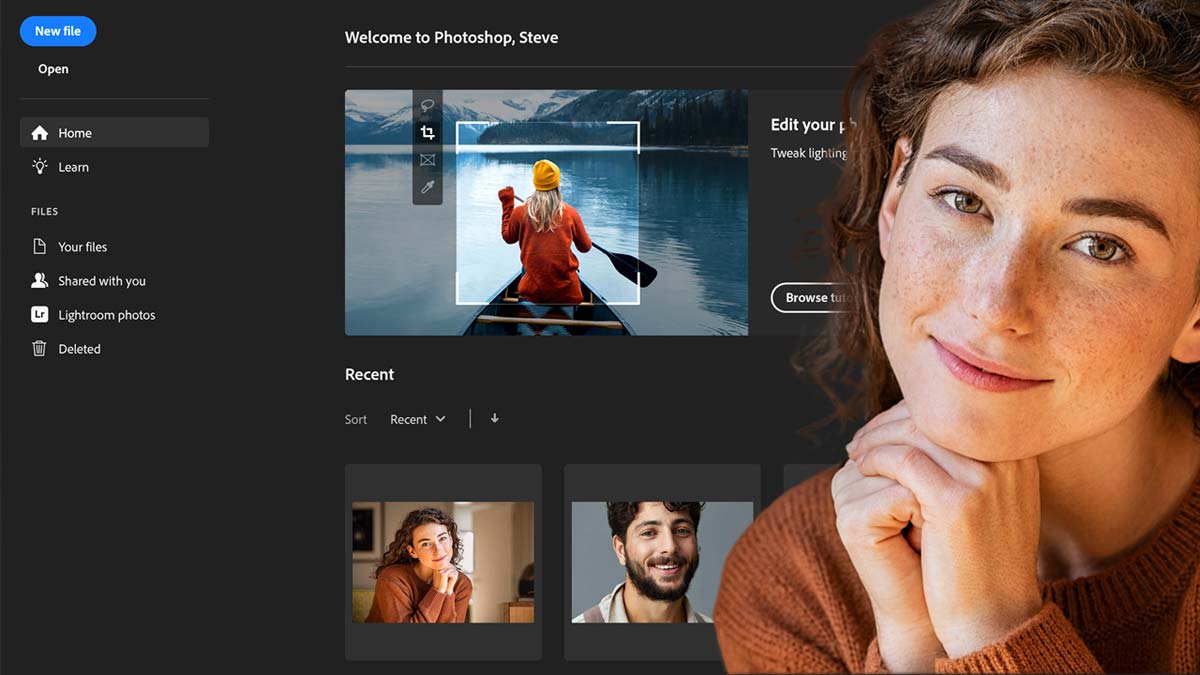Viewport: 1200px width, 675px height.
Task: Toggle the sort direction arrow
Action: pos(494,419)
